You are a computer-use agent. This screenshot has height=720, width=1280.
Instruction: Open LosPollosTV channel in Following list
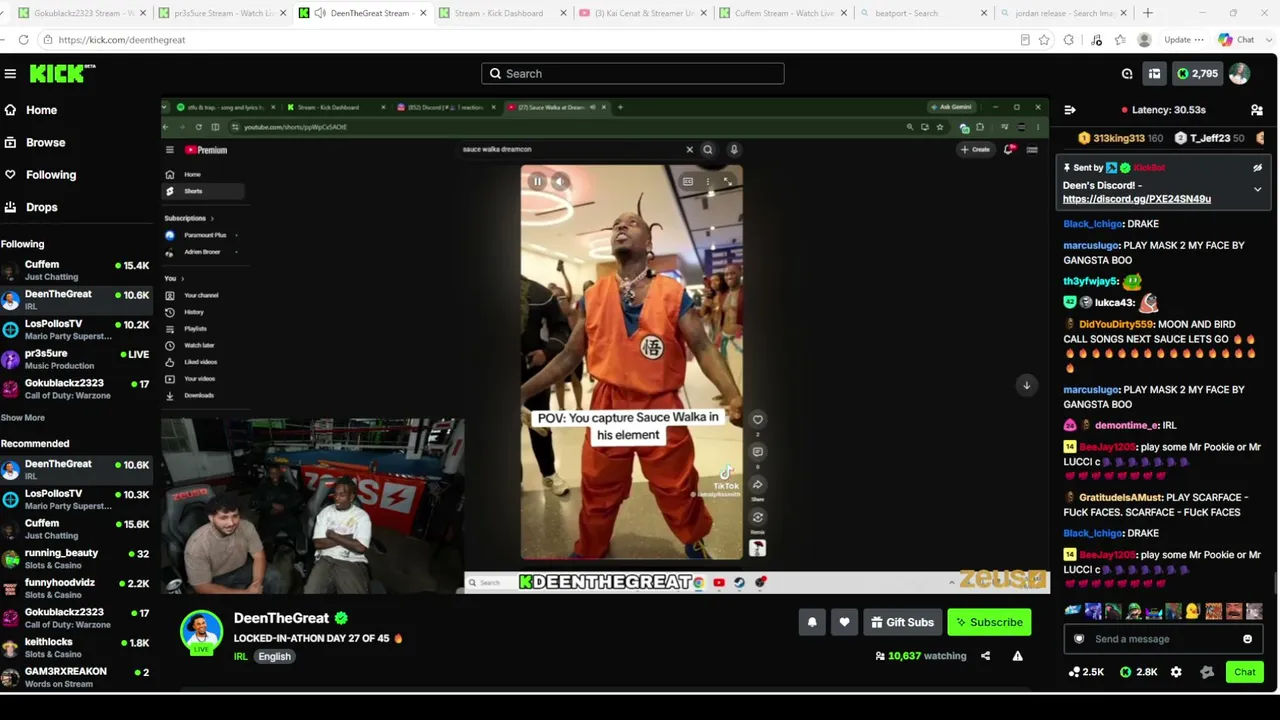pyautogui.click(x=75, y=330)
